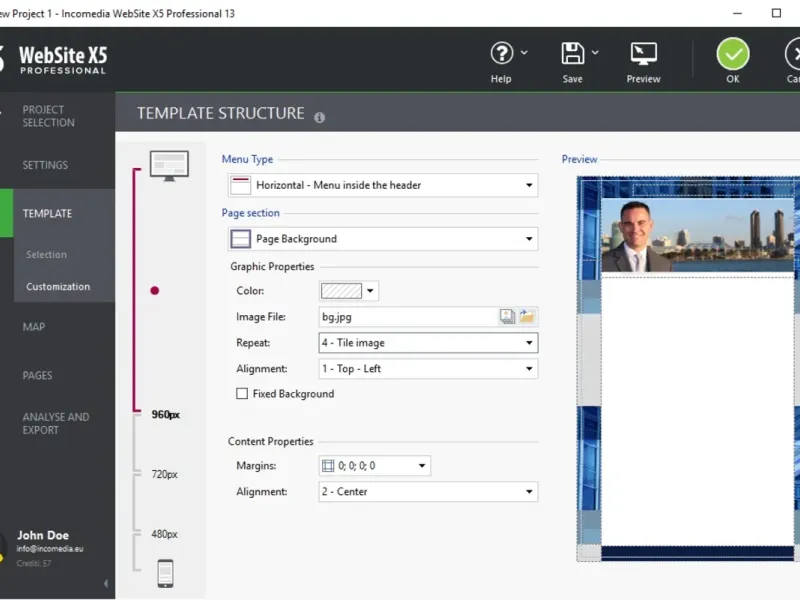Expand the Save options arrow
The height and width of the screenshot is (600, 800).
(x=595, y=52)
